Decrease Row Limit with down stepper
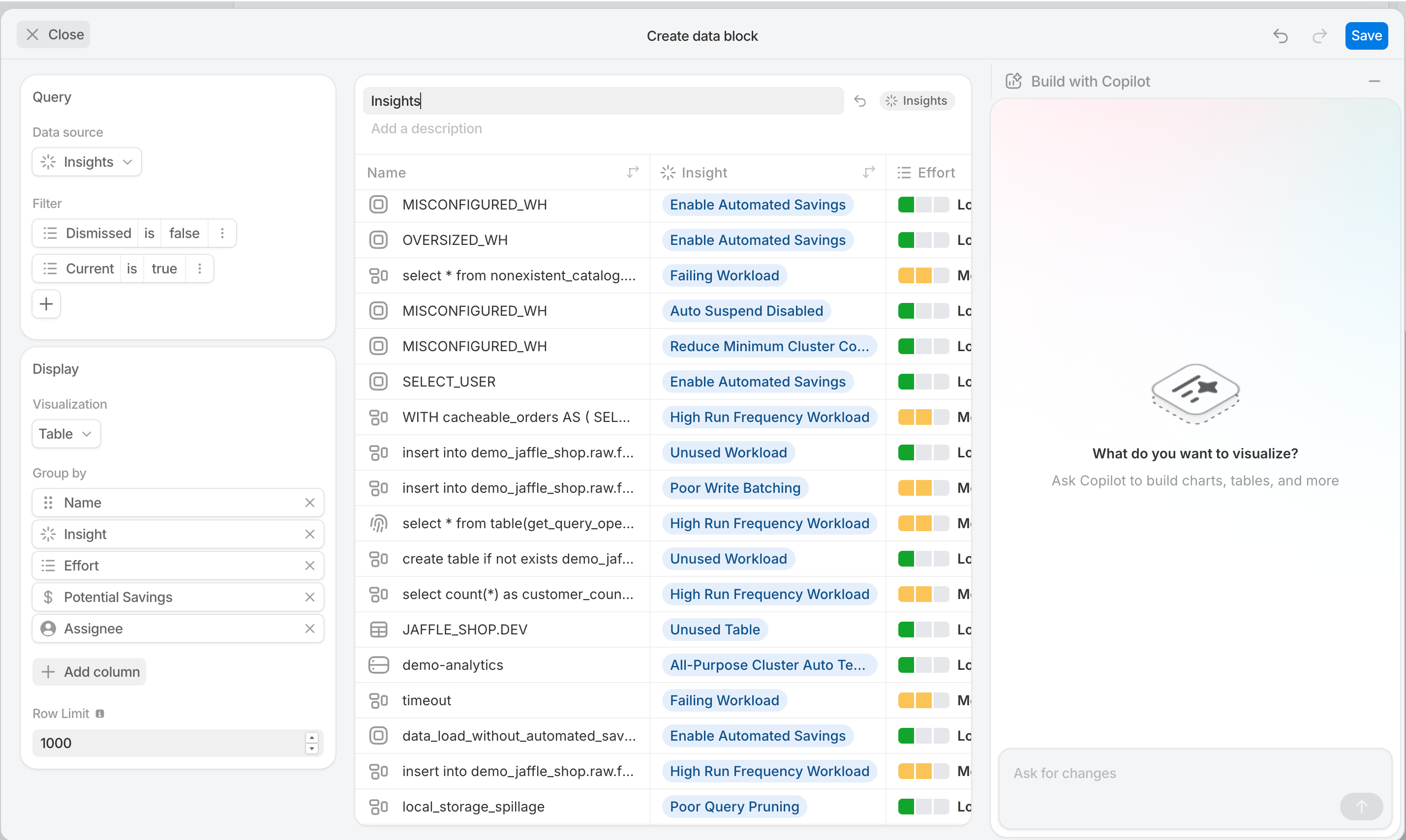Screen dimensions: 1406x840 (x=311, y=749)
